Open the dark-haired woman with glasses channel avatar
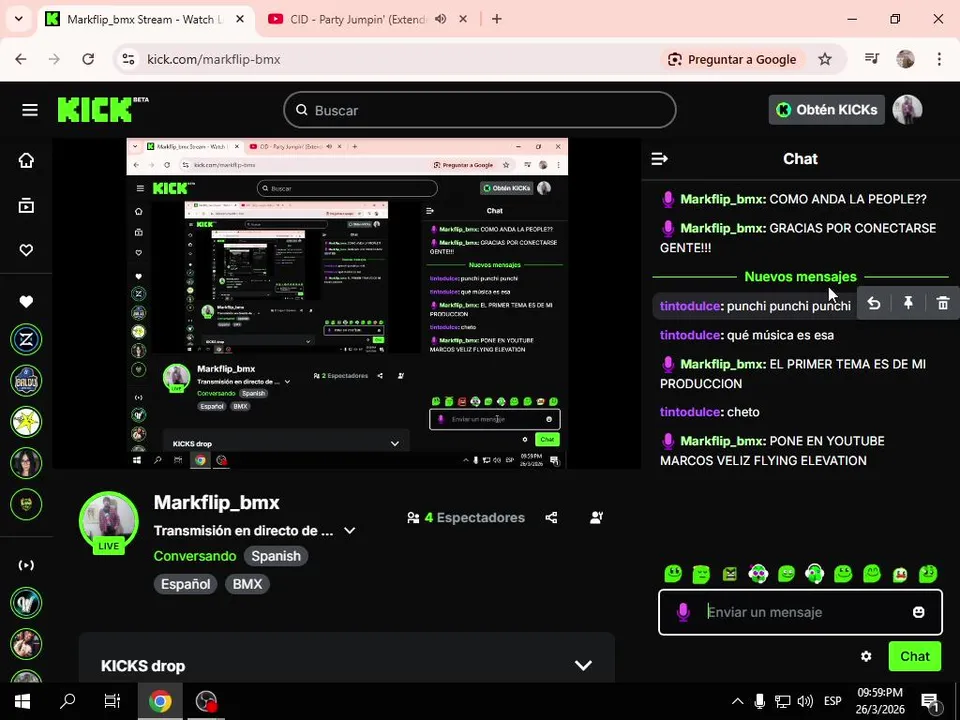960x720 pixels. tap(26, 463)
